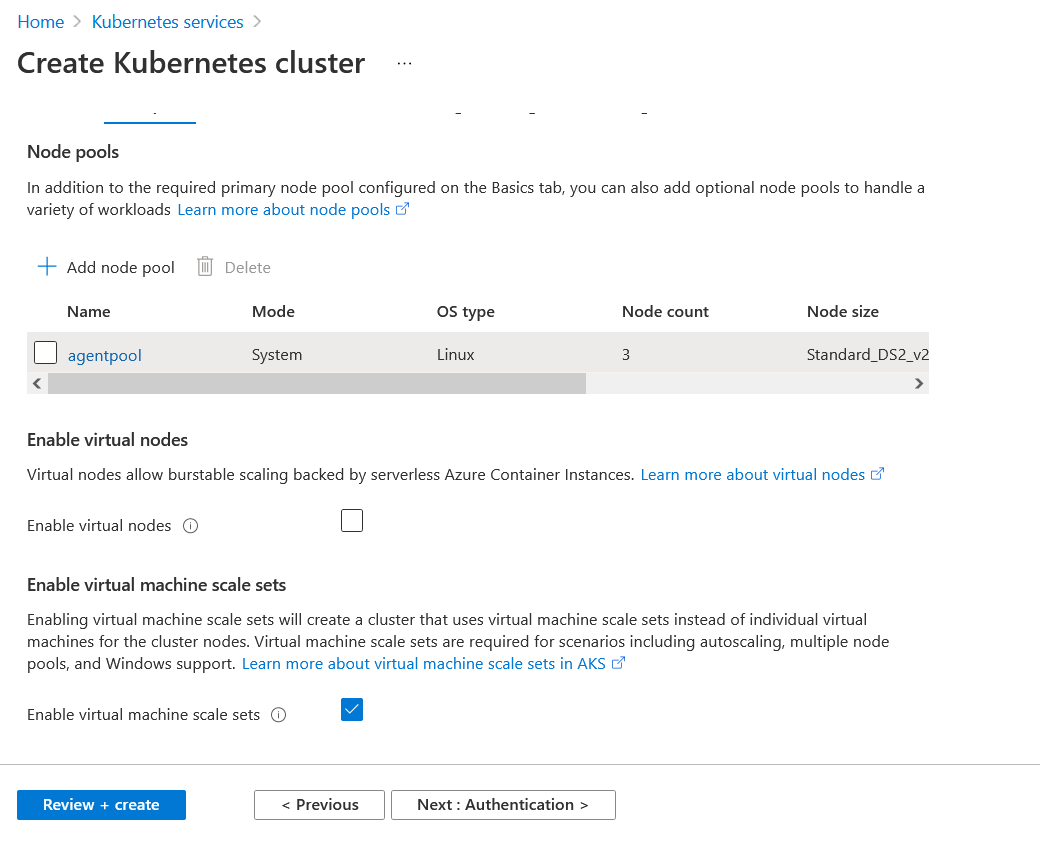Click the Node size column header
This screenshot has height=845, width=1040.
coord(843,312)
